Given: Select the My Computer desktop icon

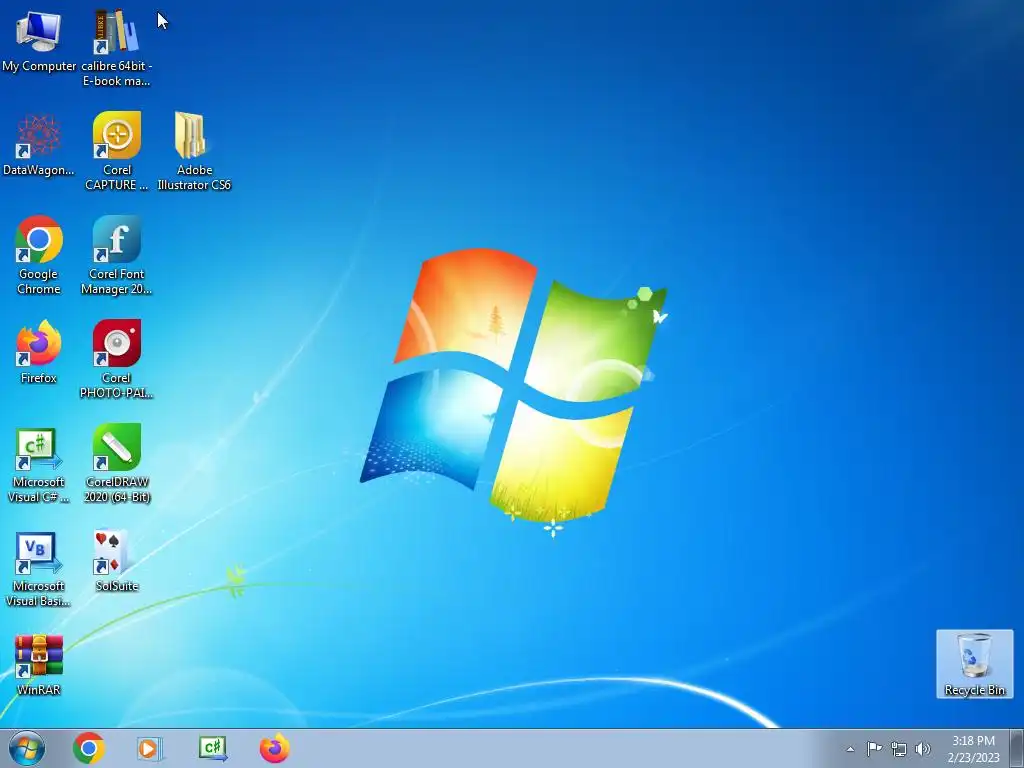Looking at the screenshot, I should tap(39, 40).
